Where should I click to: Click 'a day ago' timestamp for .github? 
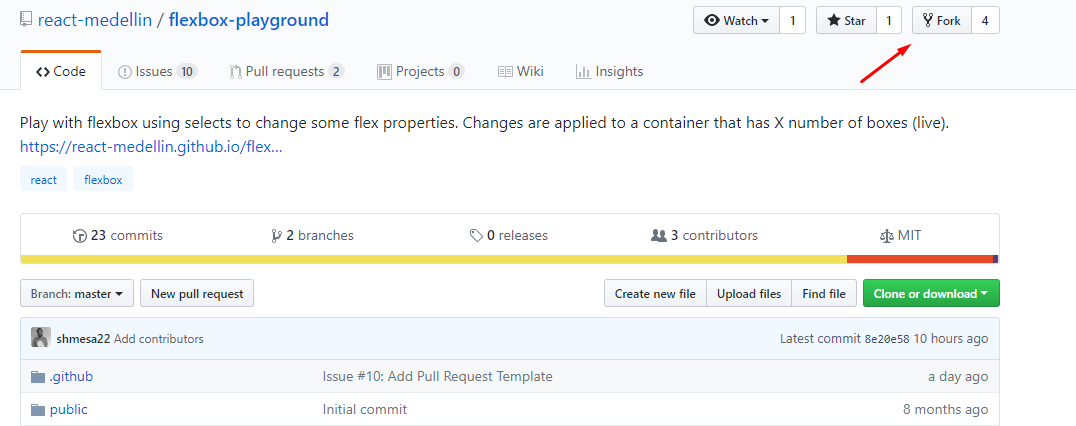[959, 377]
